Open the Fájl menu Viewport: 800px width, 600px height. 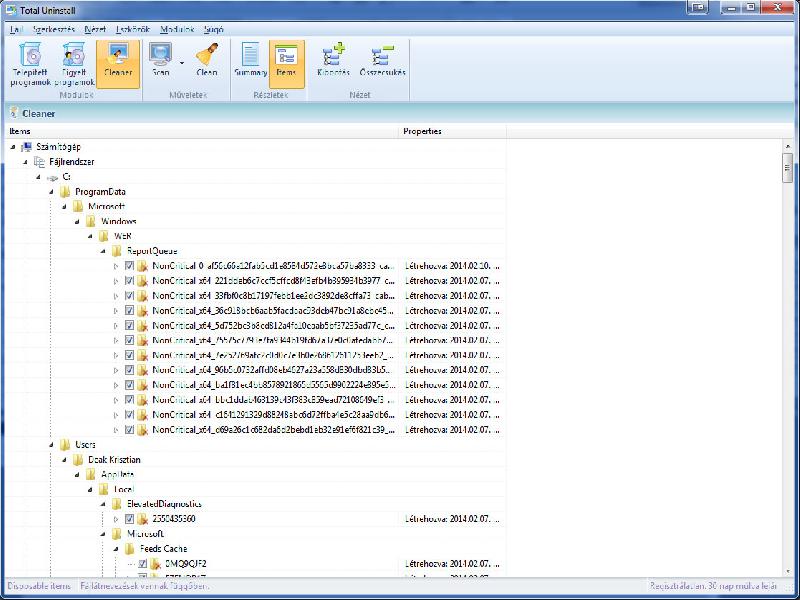pyautogui.click(x=17, y=29)
